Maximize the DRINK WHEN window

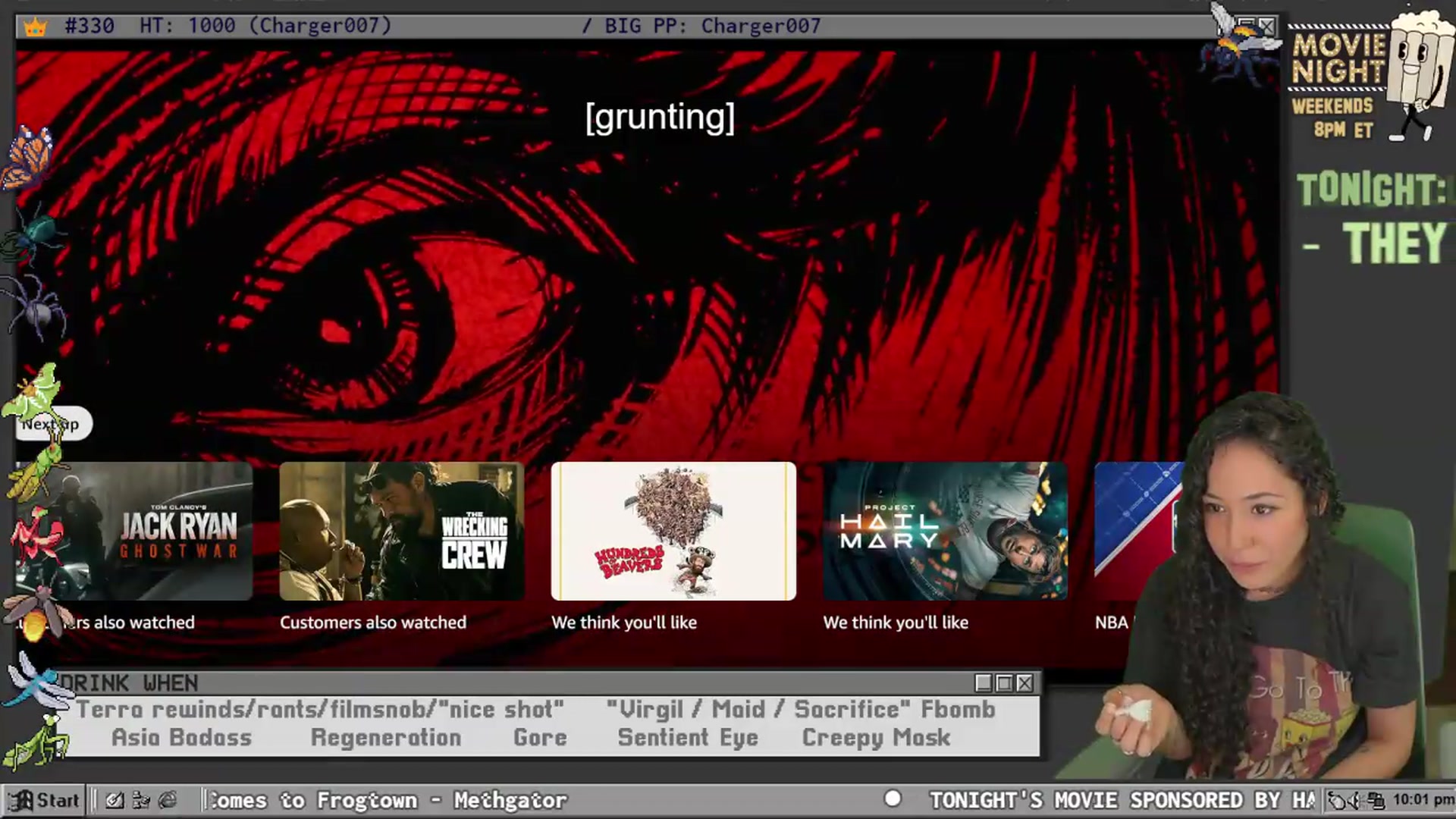tap(1004, 683)
